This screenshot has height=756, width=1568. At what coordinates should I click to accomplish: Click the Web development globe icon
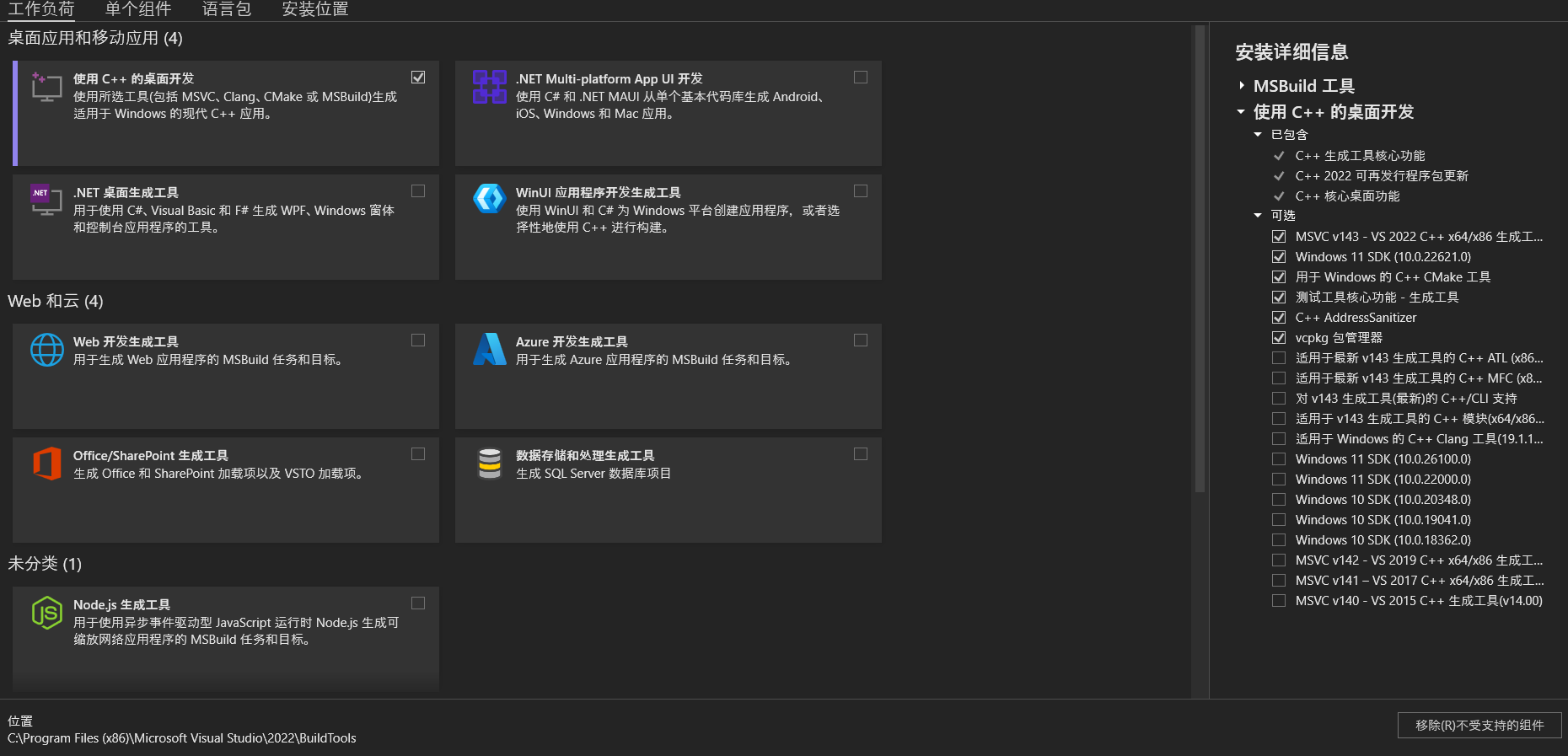[47, 350]
